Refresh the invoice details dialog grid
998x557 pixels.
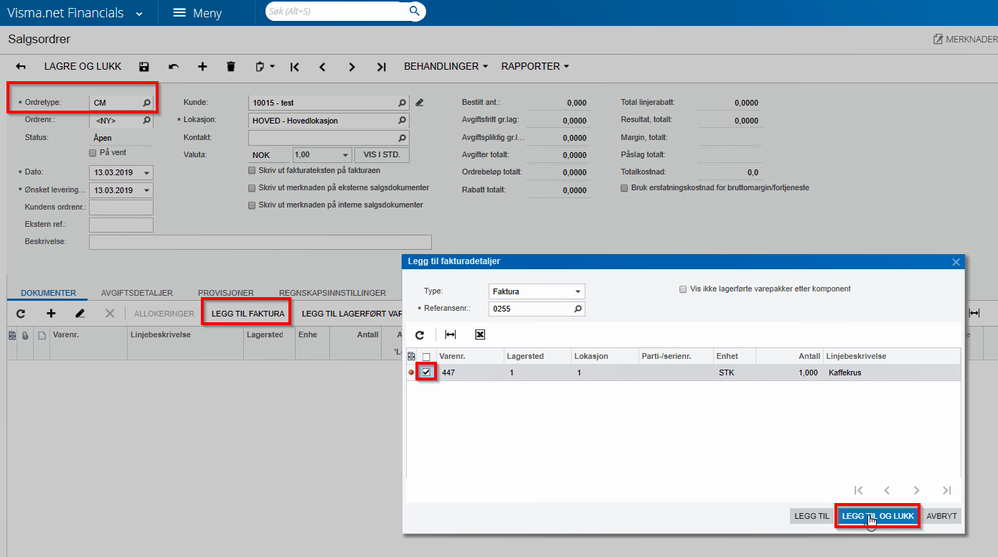click(420, 335)
